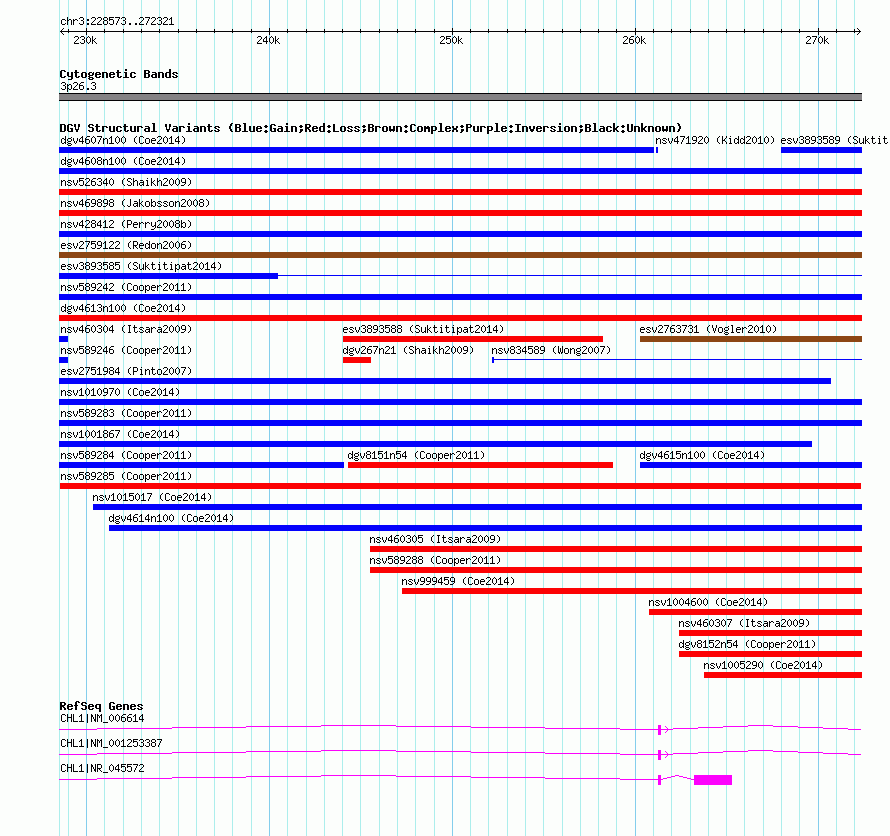
Task: Click the CHL1|NR_045572 gene label
Action: (102, 768)
